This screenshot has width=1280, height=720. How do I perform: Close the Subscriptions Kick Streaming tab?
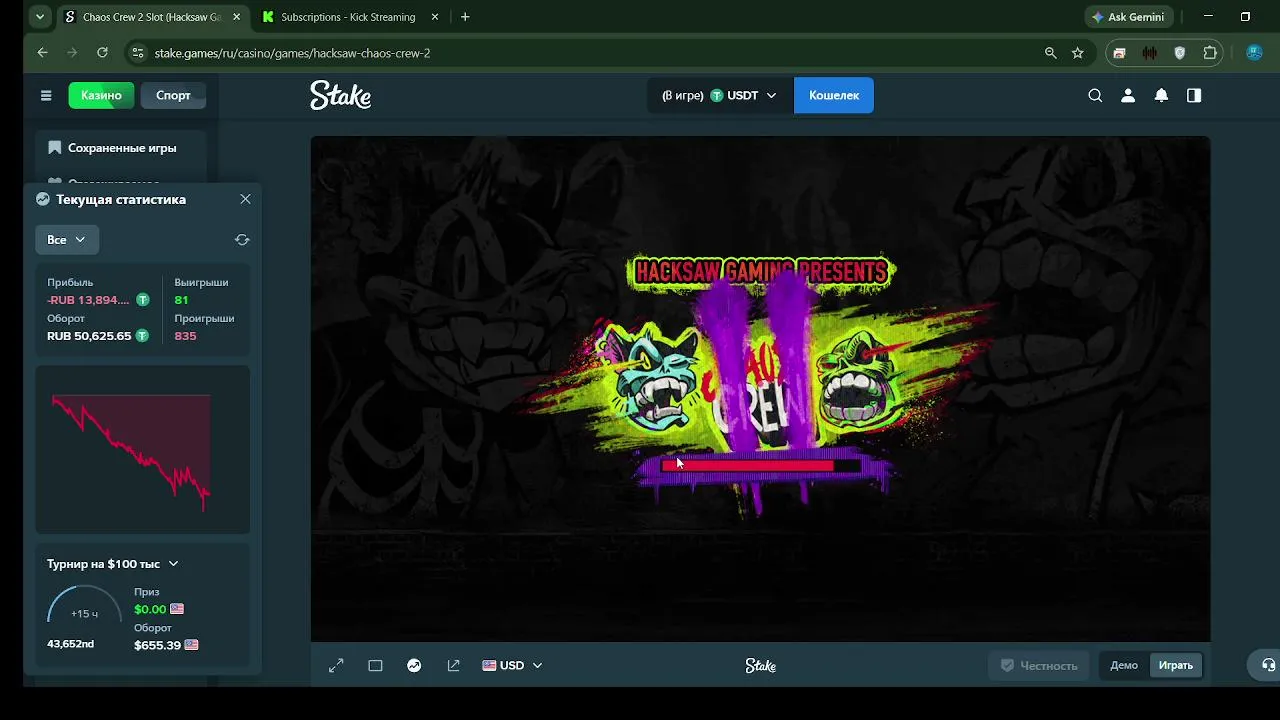(434, 17)
